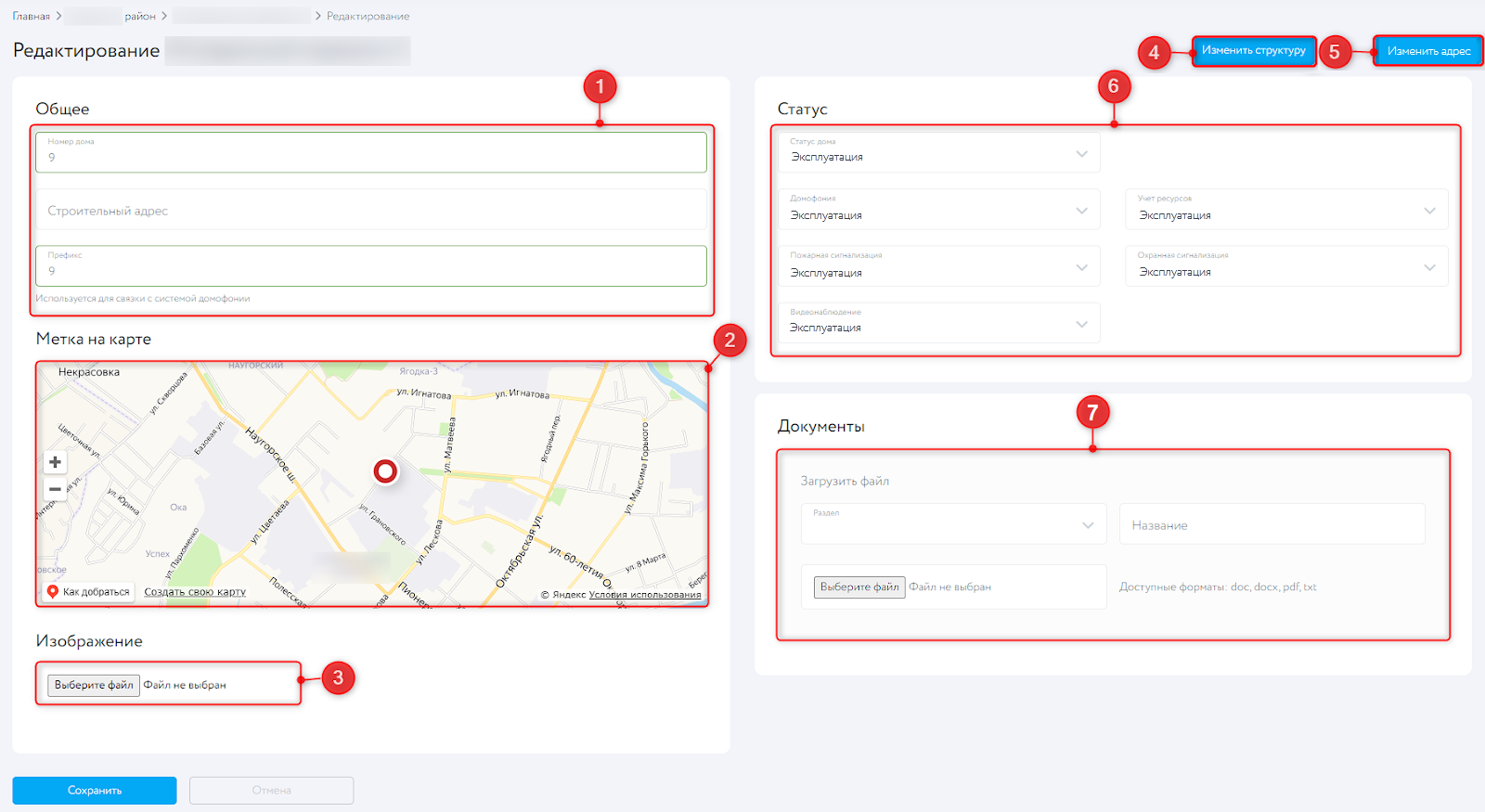Open the 'Охранная сигнализация' dropdown
This screenshot has width=1485, height=812.
pos(1286,266)
